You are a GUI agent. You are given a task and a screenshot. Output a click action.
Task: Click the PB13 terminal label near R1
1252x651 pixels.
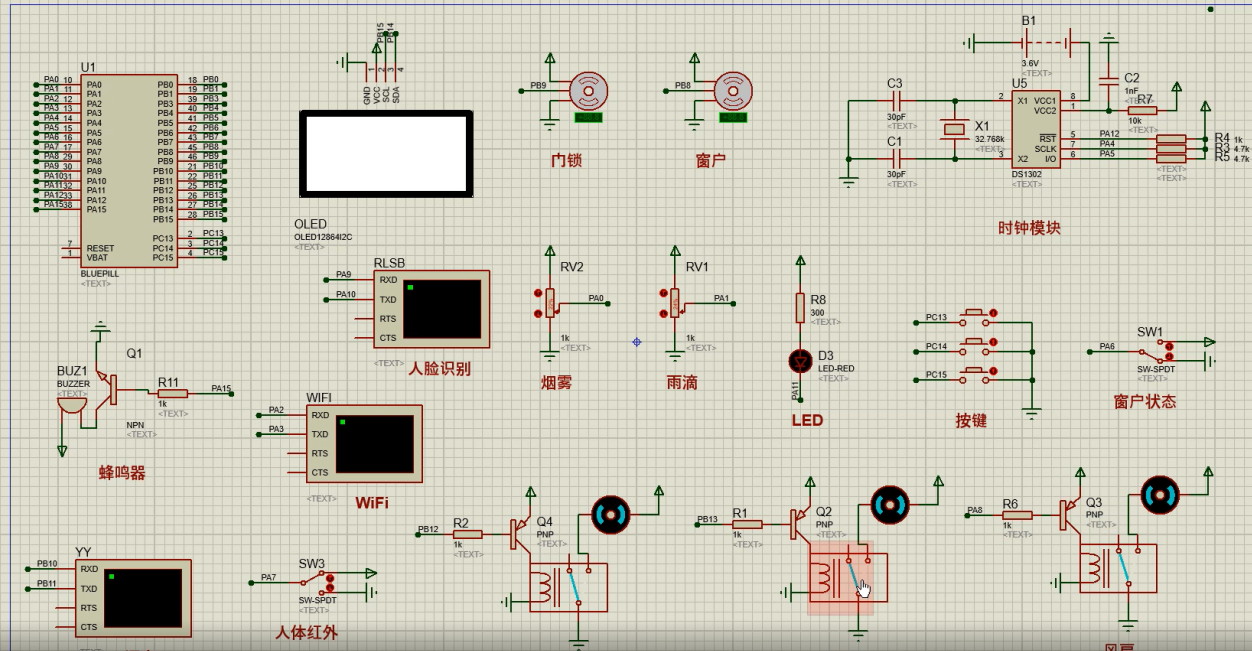coord(708,519)
